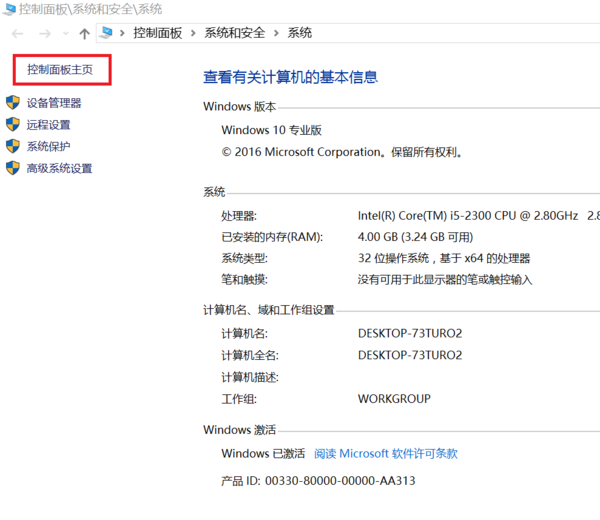Click the computer icon in address bar

106,33
